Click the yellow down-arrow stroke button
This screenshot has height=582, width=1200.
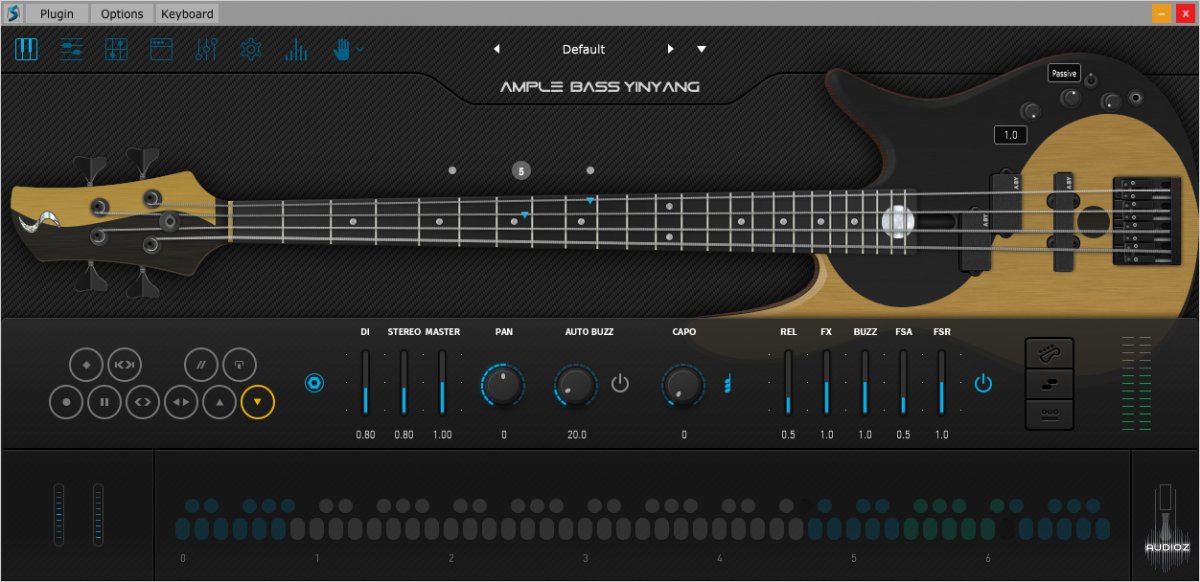tap(257, 403)
